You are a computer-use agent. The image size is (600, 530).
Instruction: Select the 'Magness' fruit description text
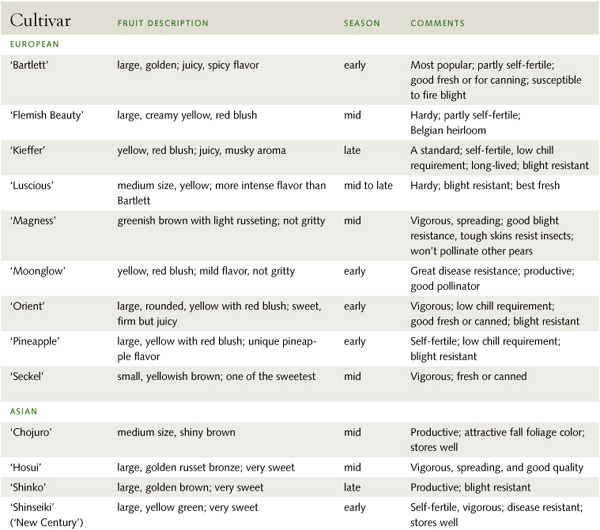[x=221, y=221]
